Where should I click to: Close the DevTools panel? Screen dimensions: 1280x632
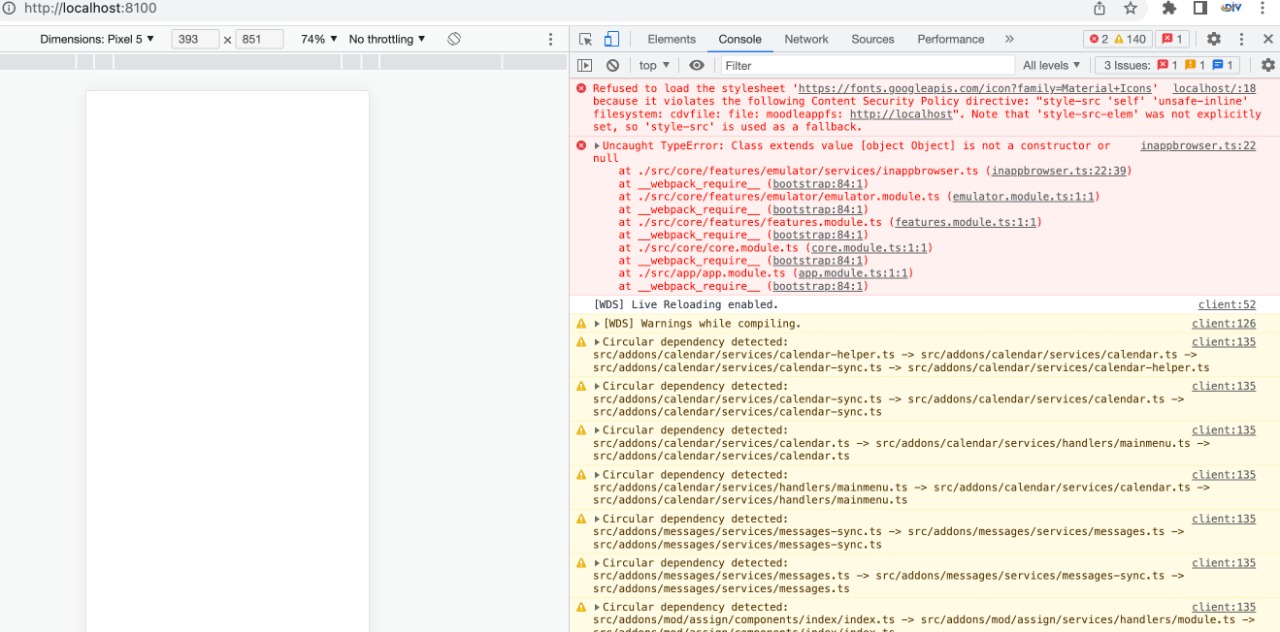coord(1268,39)
